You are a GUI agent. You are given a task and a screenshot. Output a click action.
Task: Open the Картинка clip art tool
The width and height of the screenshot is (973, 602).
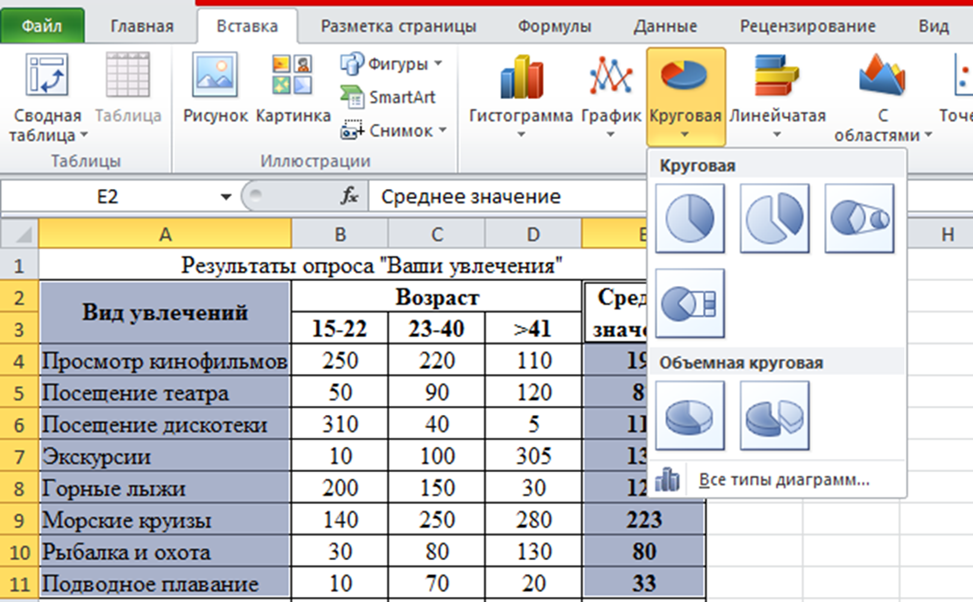(x=293, y=89)
